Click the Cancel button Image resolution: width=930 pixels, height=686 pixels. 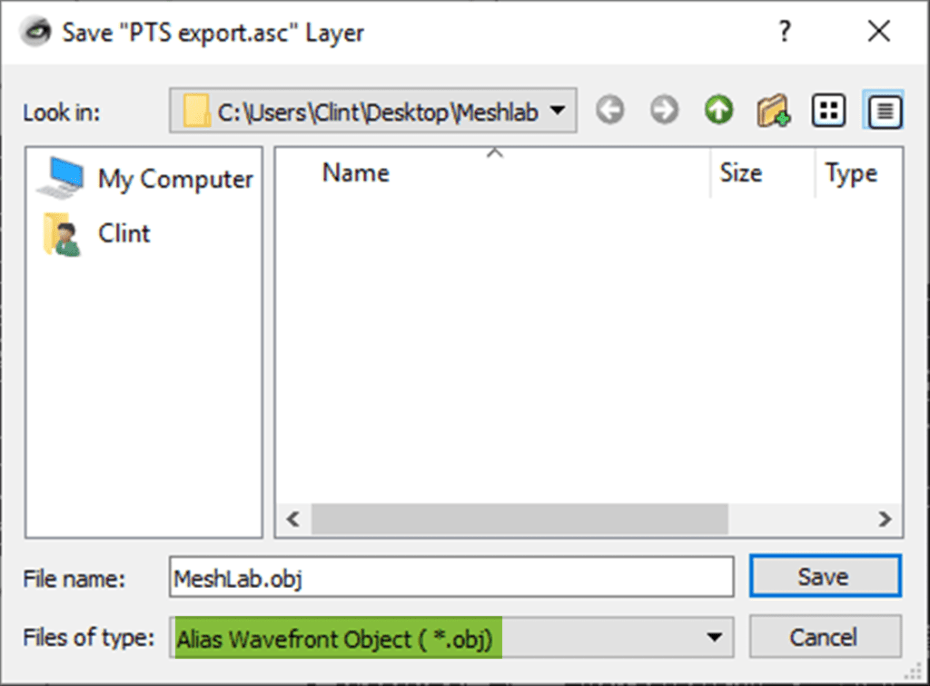pos(825,637)
